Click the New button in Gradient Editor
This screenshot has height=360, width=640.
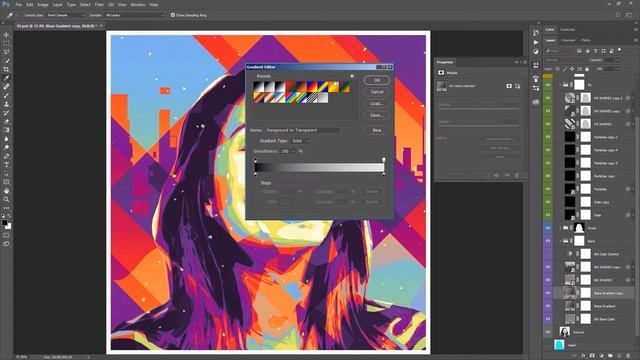[x=376, y=130]
